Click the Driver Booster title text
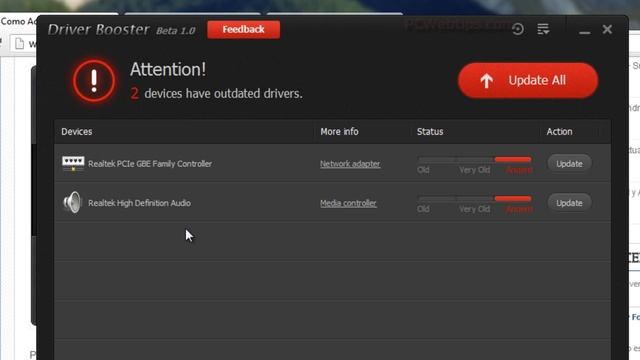This screenshot has height=360, width=640. pos(98,30)
